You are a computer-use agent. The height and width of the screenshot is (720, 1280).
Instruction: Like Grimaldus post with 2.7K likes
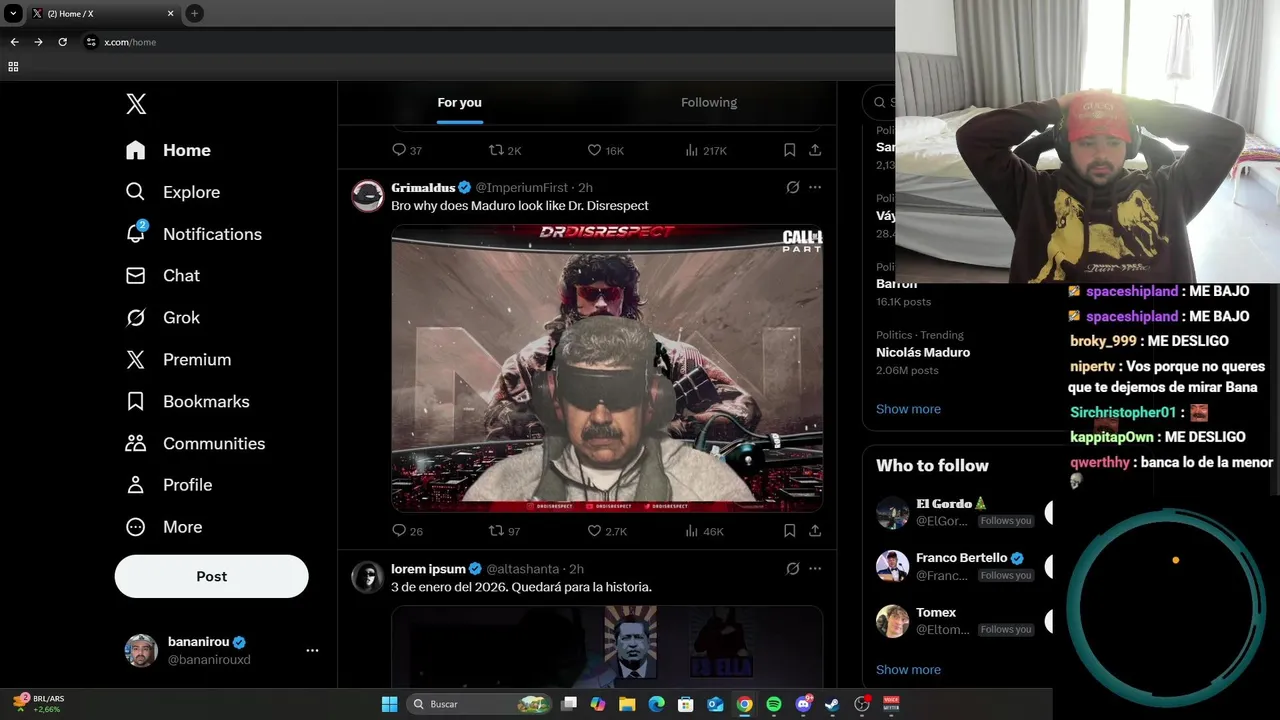coord(606,531)
